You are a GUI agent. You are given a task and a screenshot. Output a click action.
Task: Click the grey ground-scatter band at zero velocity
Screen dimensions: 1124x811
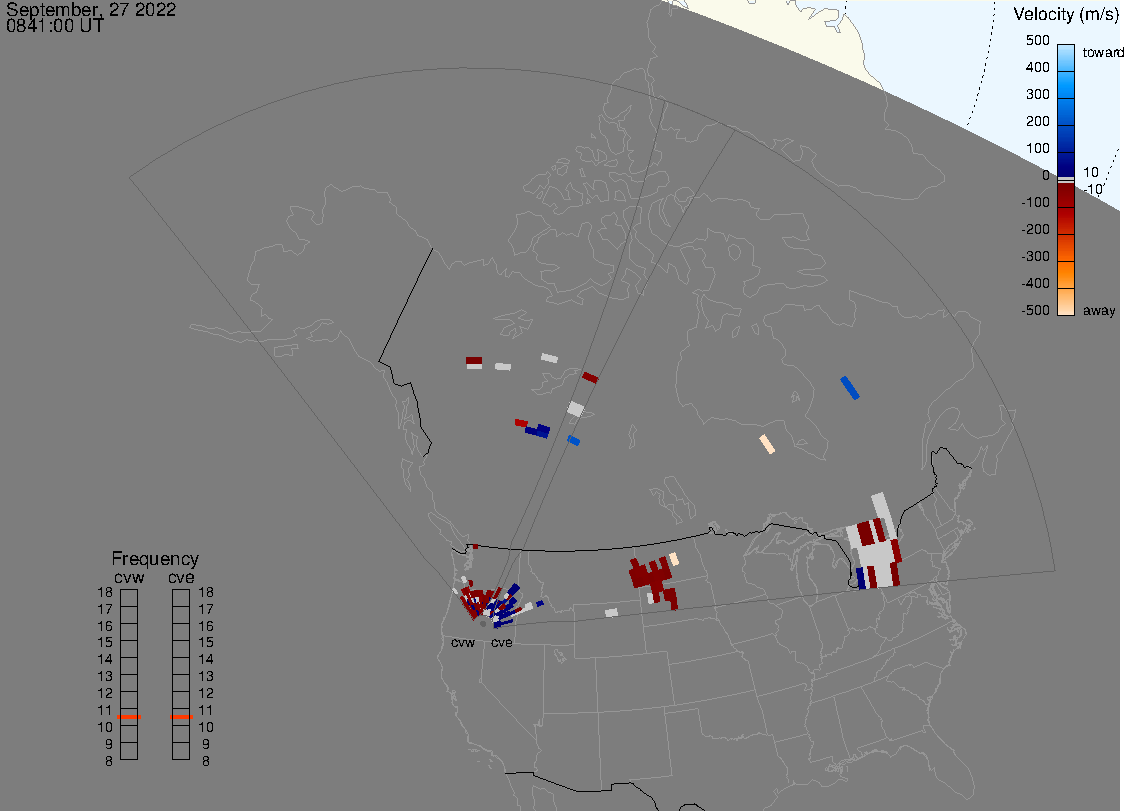click(1066, 180)
